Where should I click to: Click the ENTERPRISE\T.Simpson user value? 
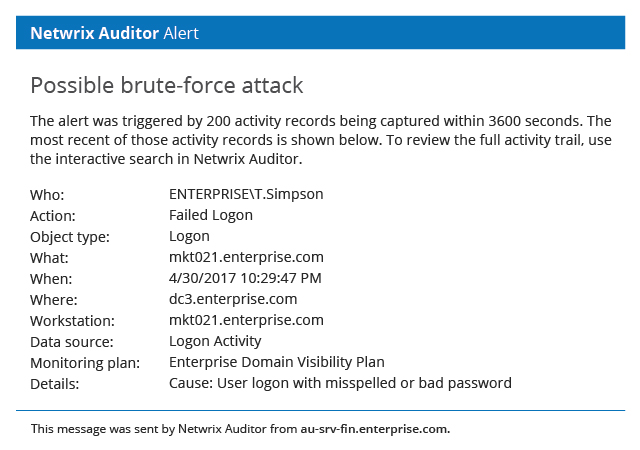click(246, 194)
